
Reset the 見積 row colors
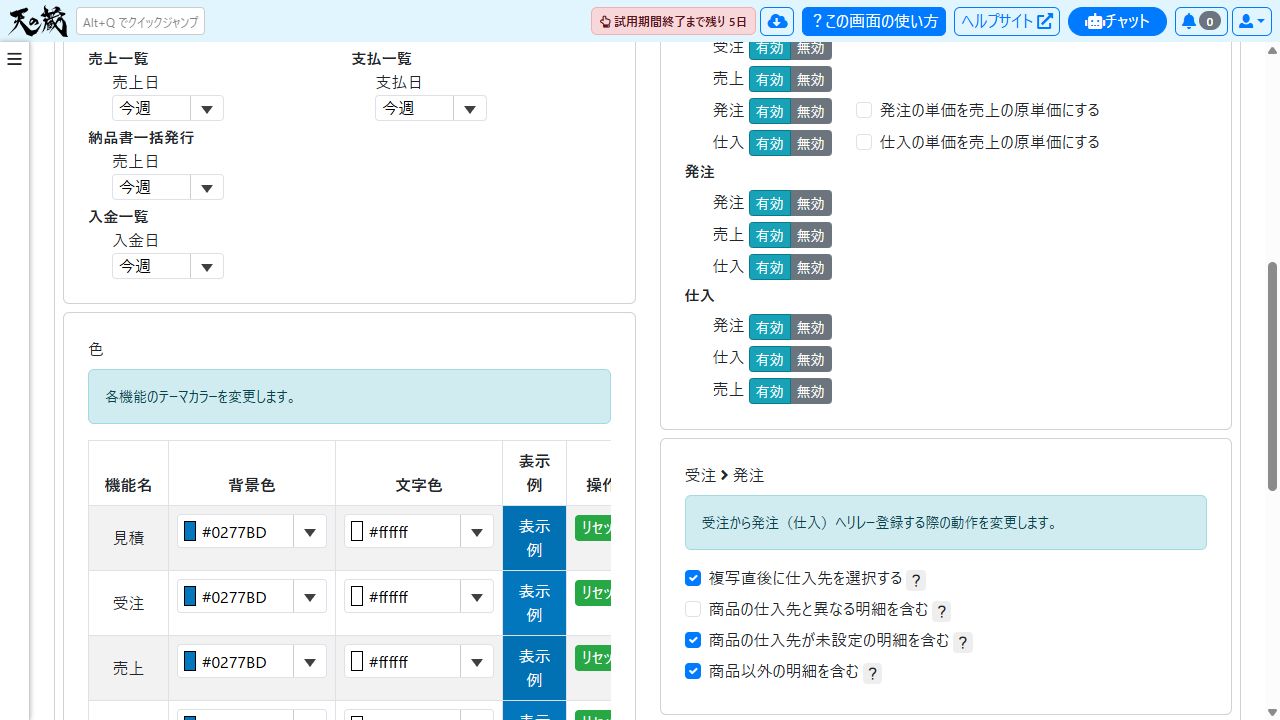click(593, 527)
